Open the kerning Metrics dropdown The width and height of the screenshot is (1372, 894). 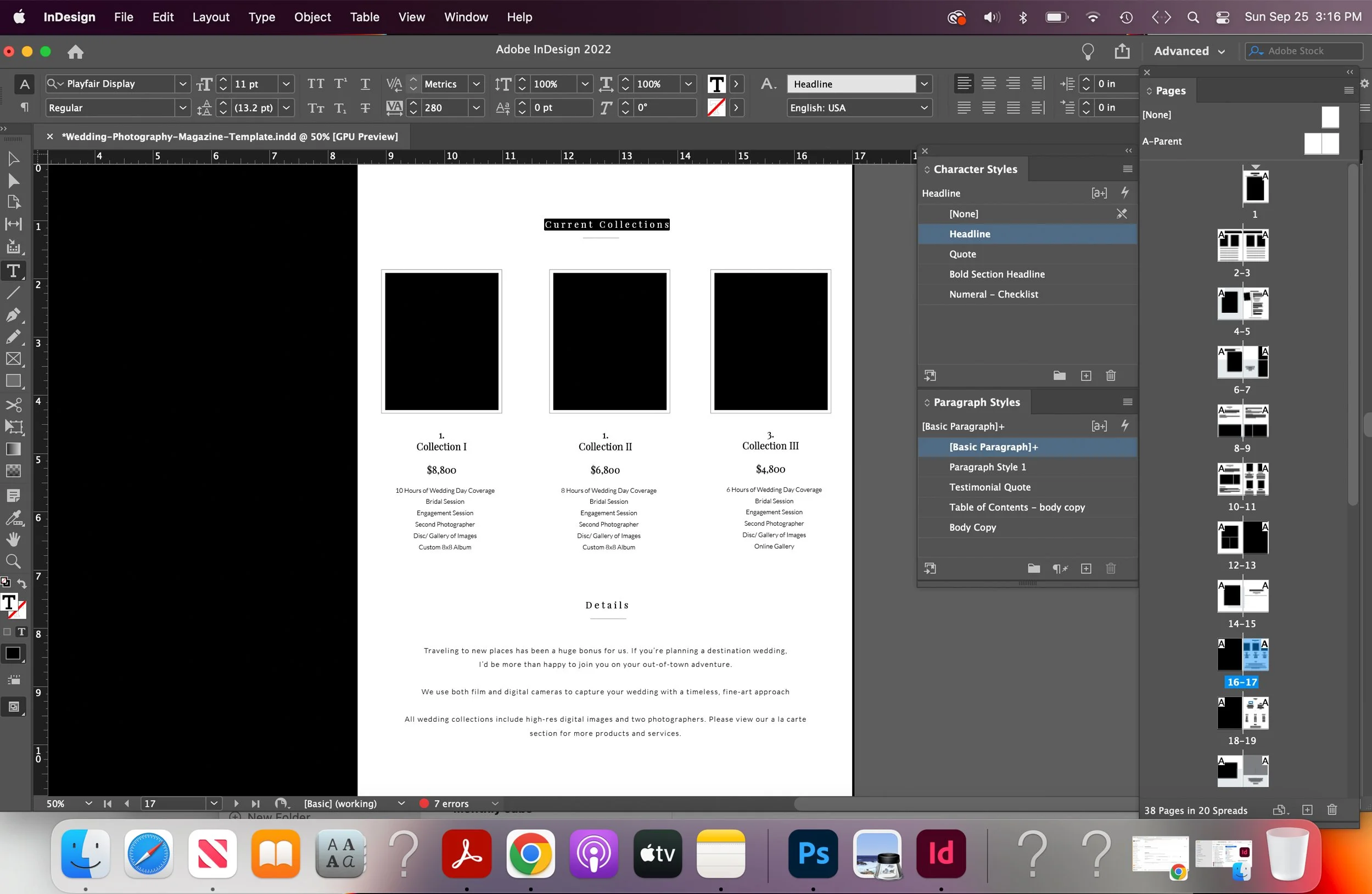coord(477,84)
